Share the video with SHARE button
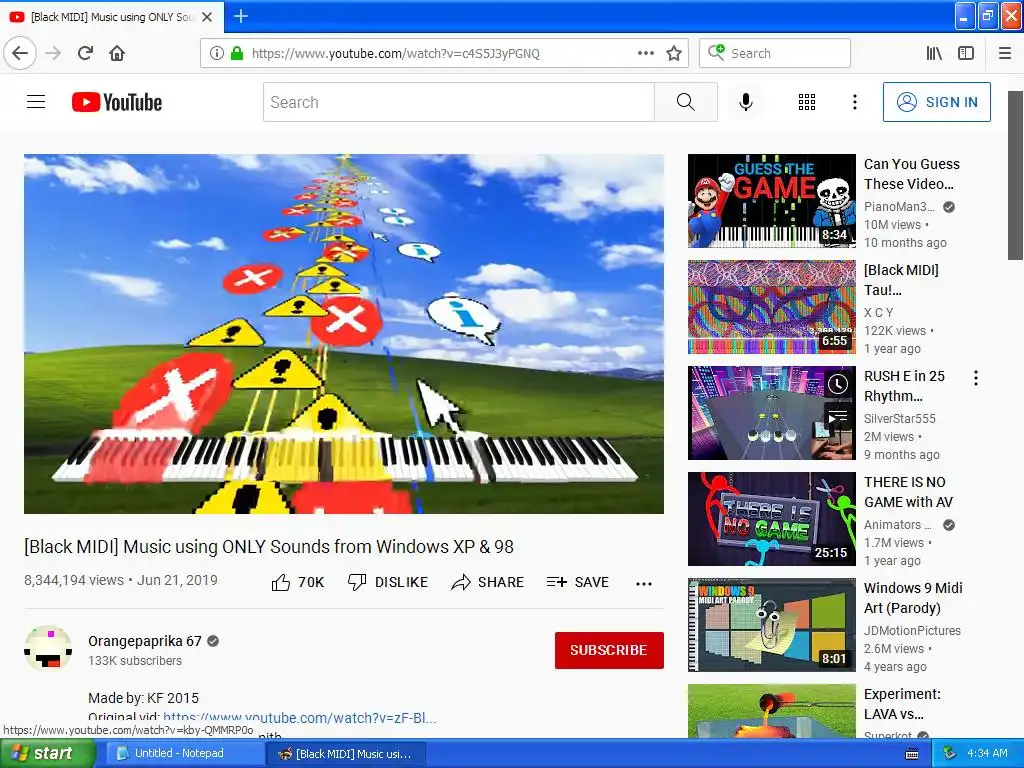Viewport: 1024px width, 768px height. [x=487, y=582]
